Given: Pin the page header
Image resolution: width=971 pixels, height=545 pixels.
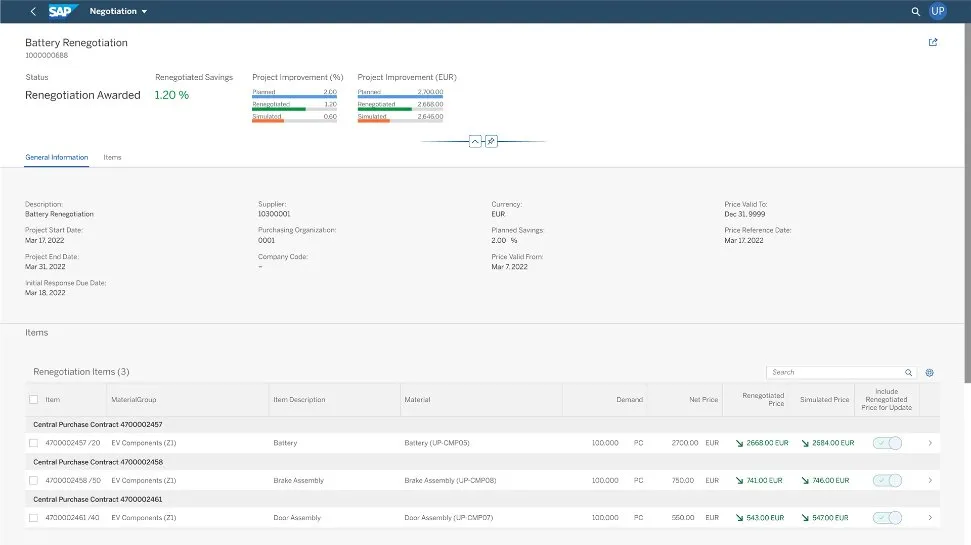Looking at the screenshot, I should [491, 141].
